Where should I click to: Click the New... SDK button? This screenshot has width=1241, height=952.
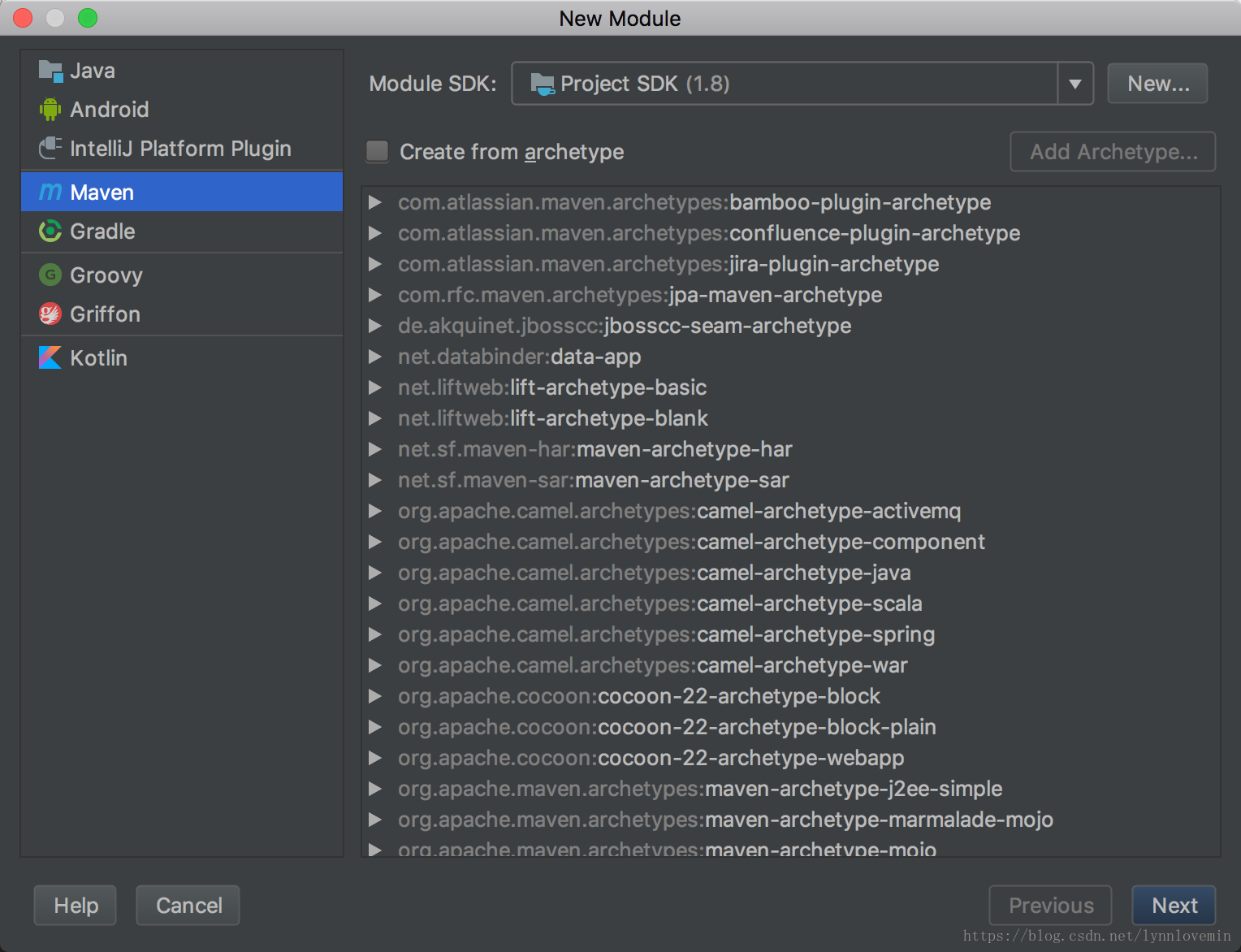pos(1157,84)
